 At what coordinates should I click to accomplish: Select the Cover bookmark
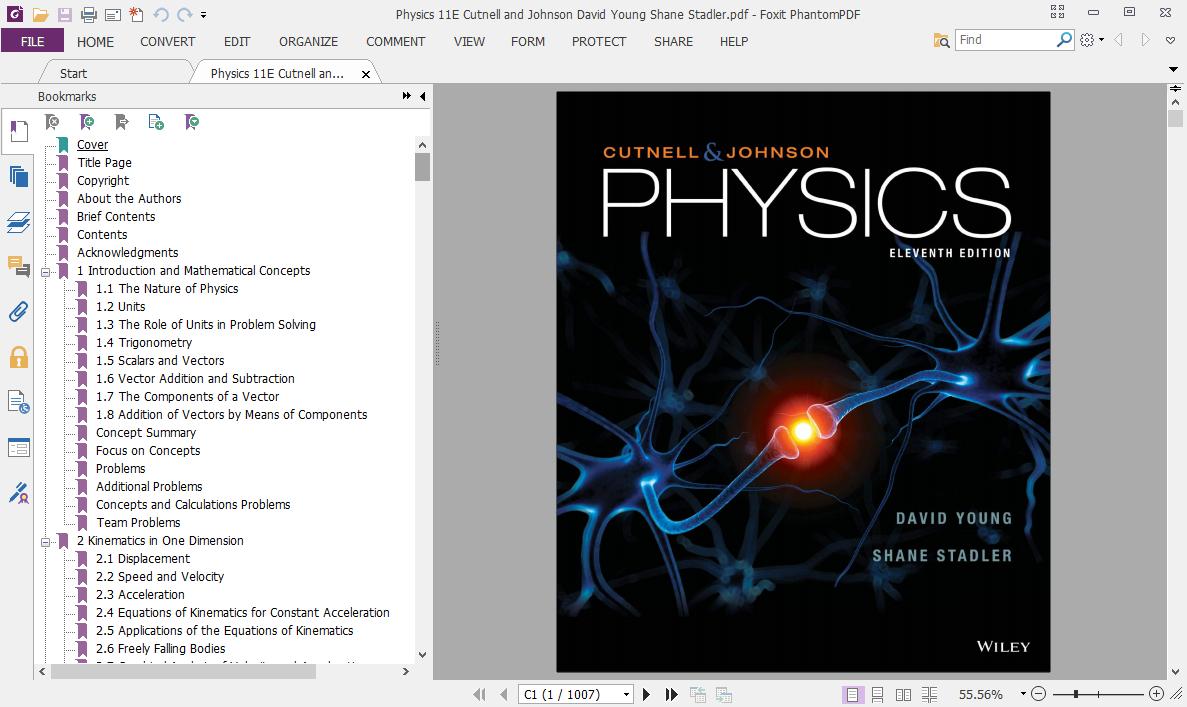tap(92, 145)
